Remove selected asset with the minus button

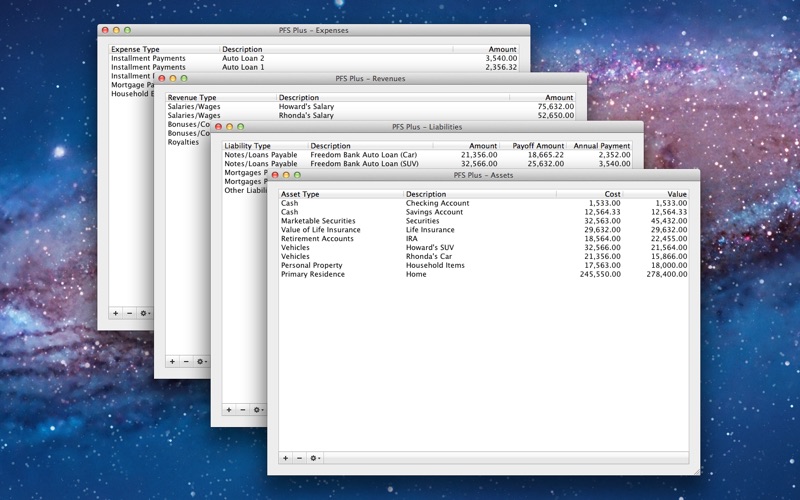pos(299,457)
